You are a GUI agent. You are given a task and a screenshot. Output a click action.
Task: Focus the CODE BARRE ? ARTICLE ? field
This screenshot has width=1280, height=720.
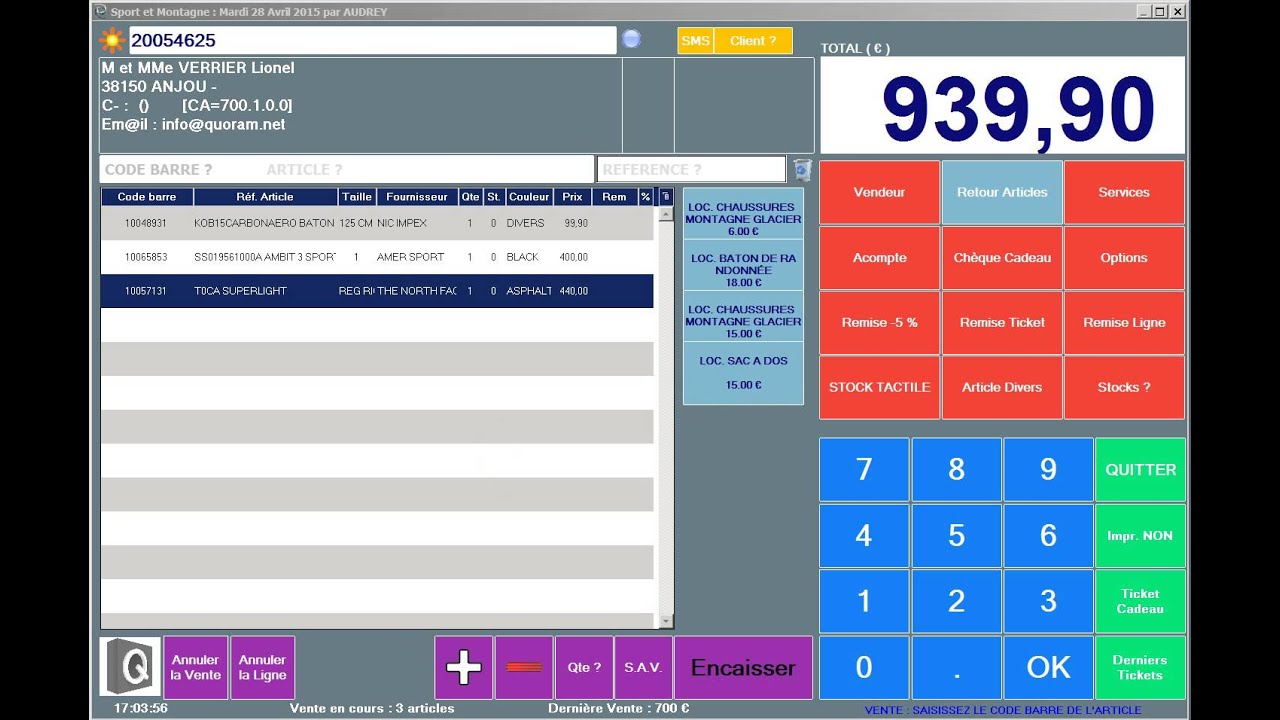(347, 169)
